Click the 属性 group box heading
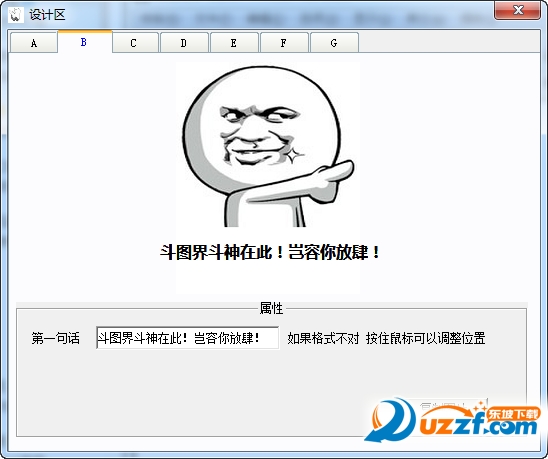 [271, 308]
